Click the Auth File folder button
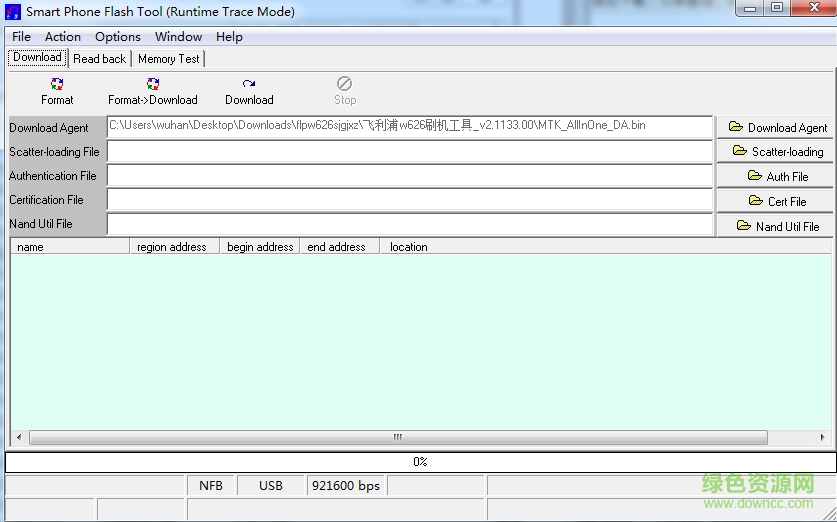837x522 pixels. [x=776, y=176]
